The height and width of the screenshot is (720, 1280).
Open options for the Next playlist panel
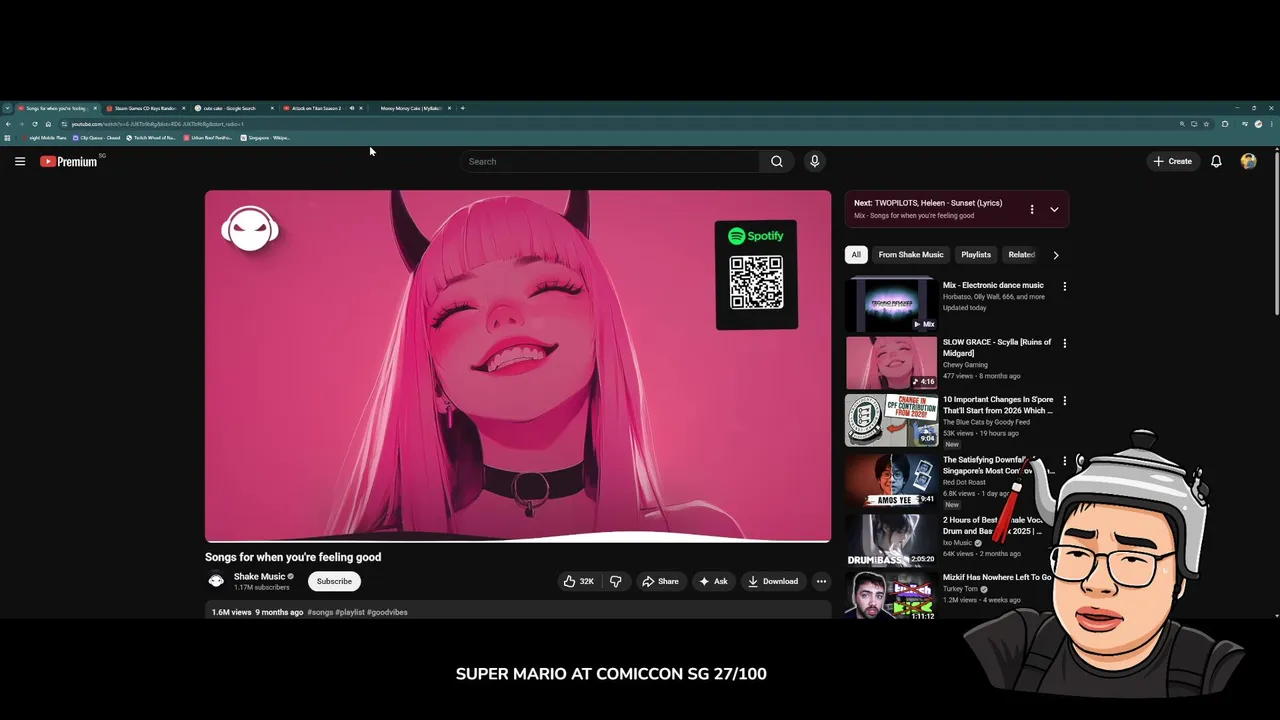point(1032,209)
